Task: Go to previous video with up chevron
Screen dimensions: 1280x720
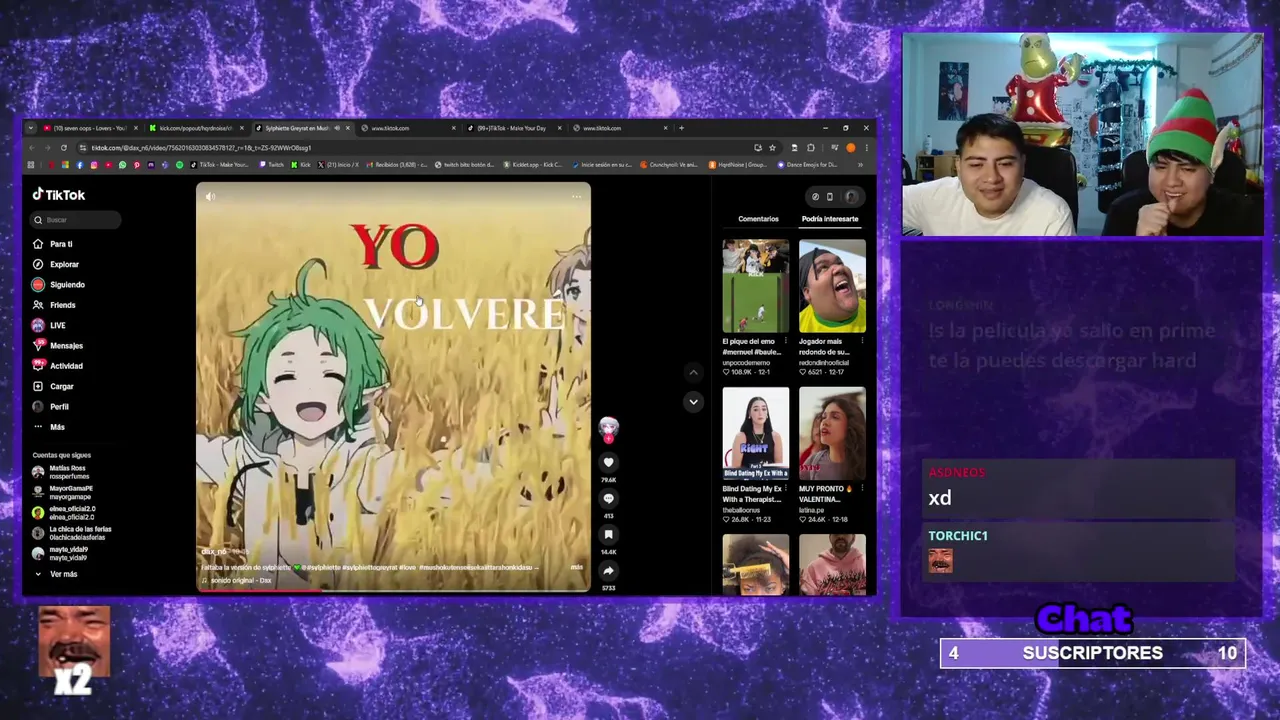Action: click(693, 372)
